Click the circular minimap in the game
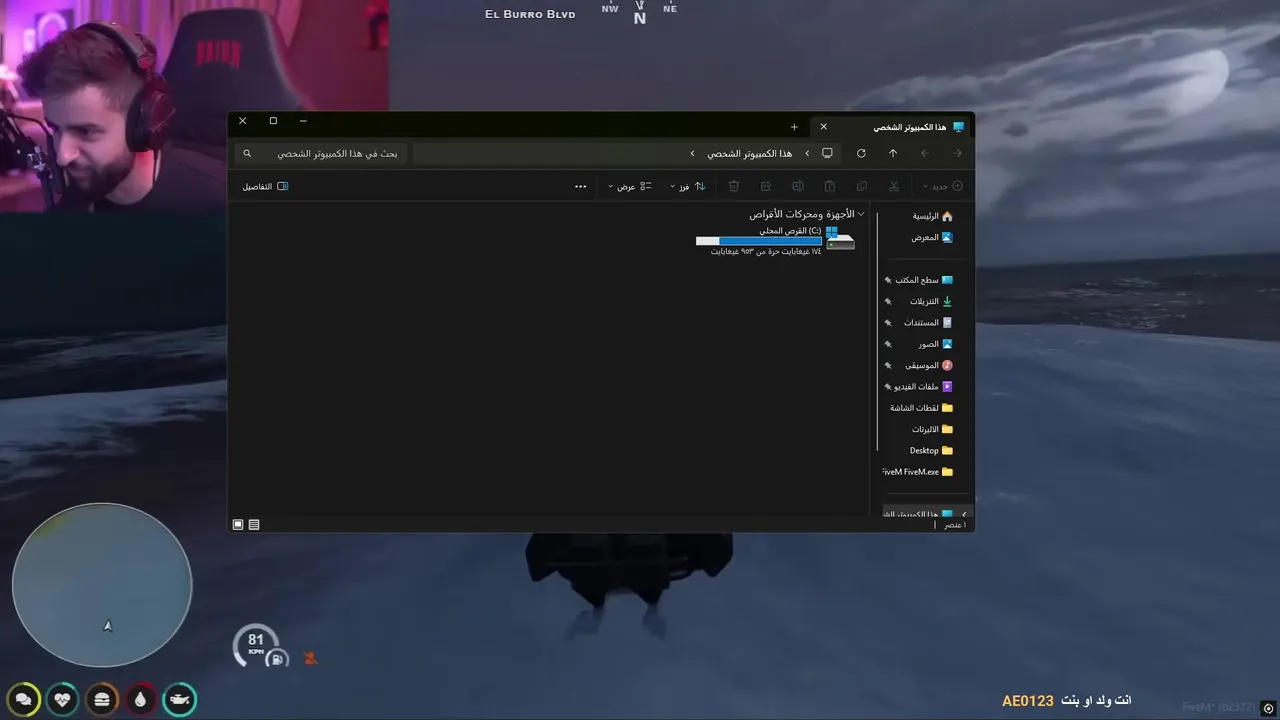The image size is (1280, 720). 101,585
